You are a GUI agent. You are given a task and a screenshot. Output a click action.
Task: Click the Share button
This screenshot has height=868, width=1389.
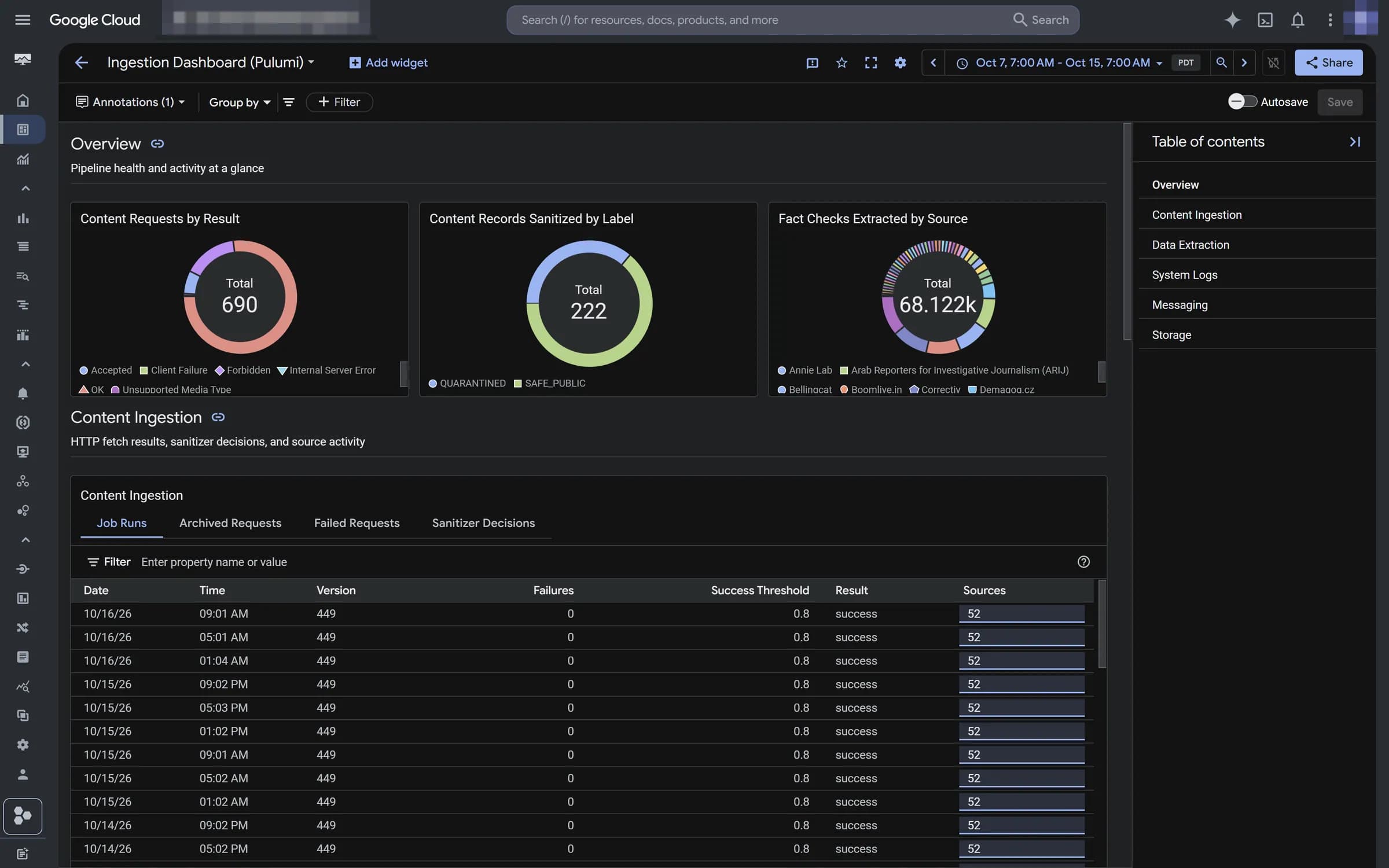click(1328, 62)
